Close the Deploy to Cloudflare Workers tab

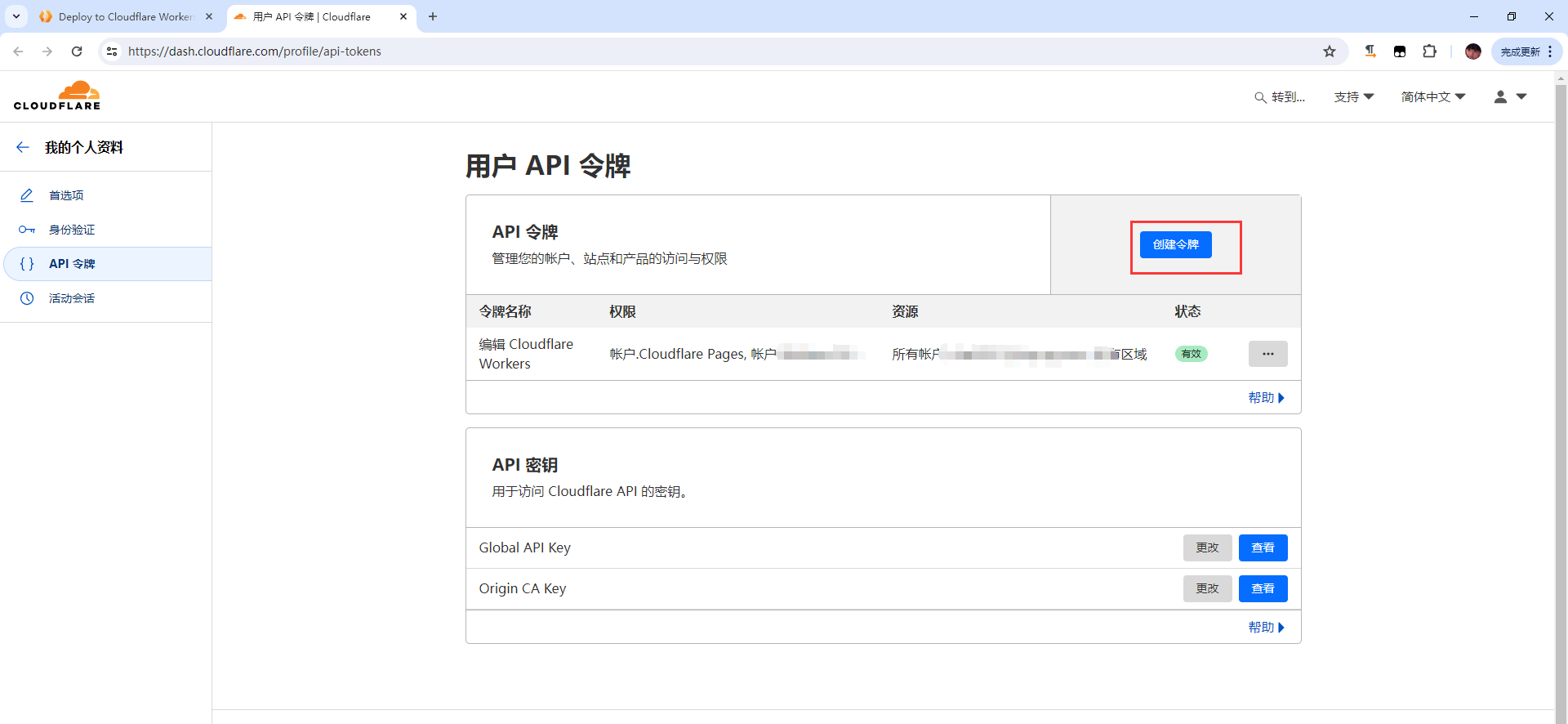point(209,16)
